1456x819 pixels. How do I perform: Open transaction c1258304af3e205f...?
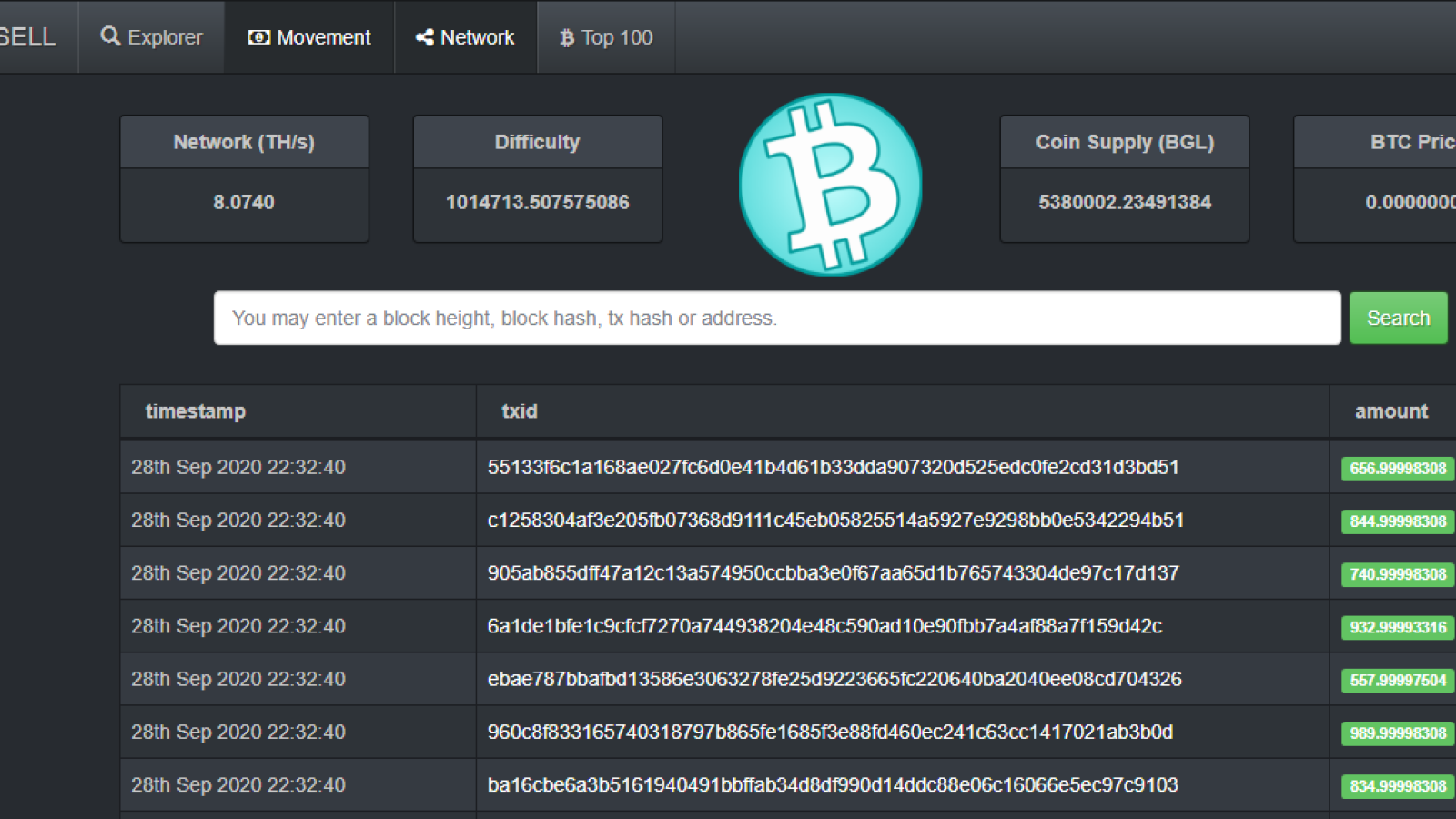(x=835, y=521)
